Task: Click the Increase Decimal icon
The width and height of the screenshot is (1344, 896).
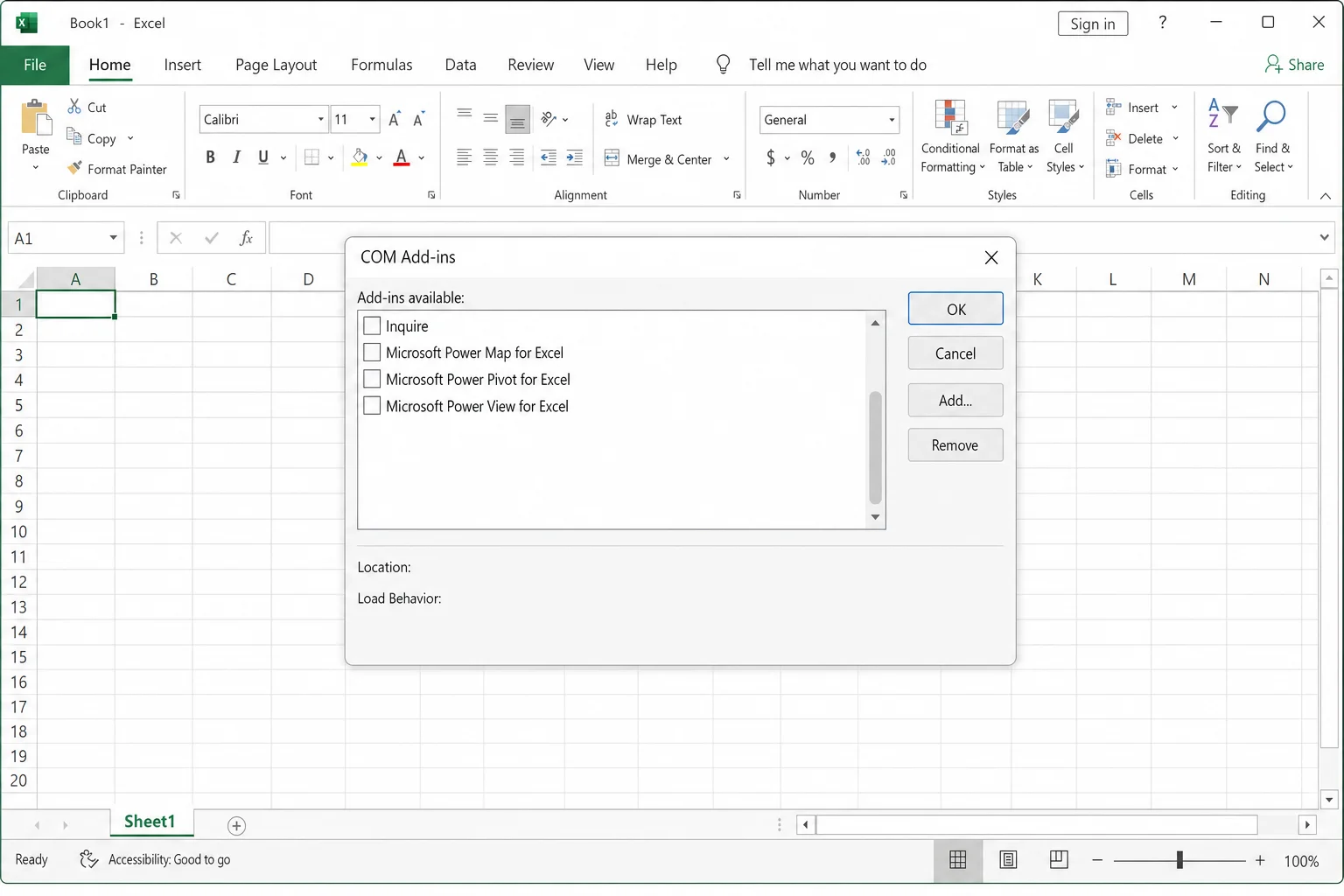Action: pyautogui.click(x=864, y=157)
